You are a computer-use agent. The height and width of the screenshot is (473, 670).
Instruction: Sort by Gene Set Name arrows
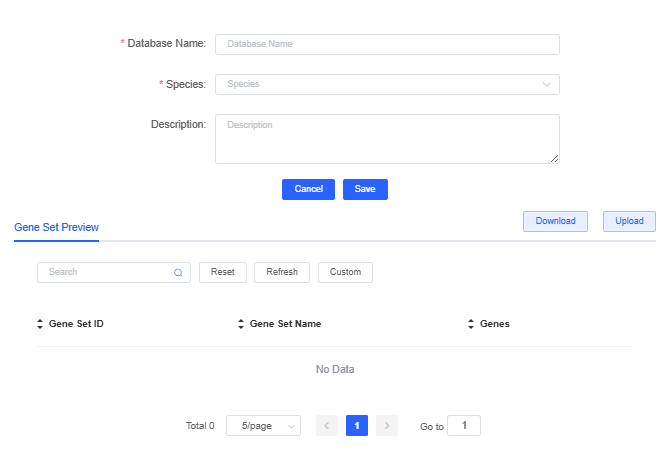click(x=241, y=324)
